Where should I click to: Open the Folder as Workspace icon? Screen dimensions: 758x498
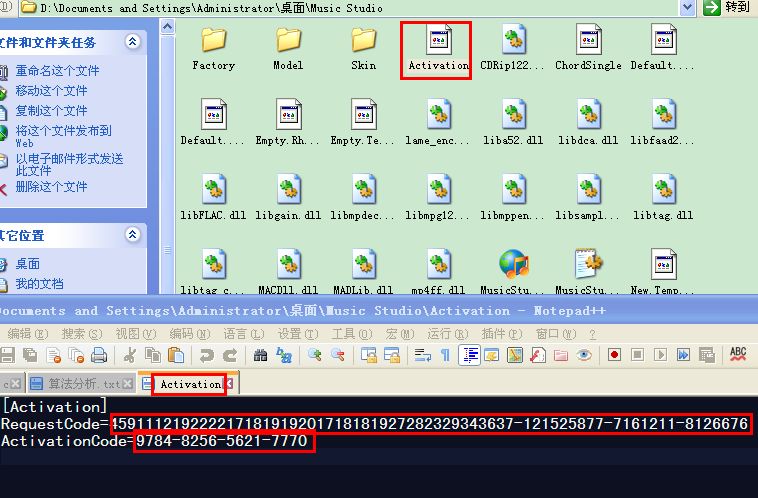click(561, 355)
